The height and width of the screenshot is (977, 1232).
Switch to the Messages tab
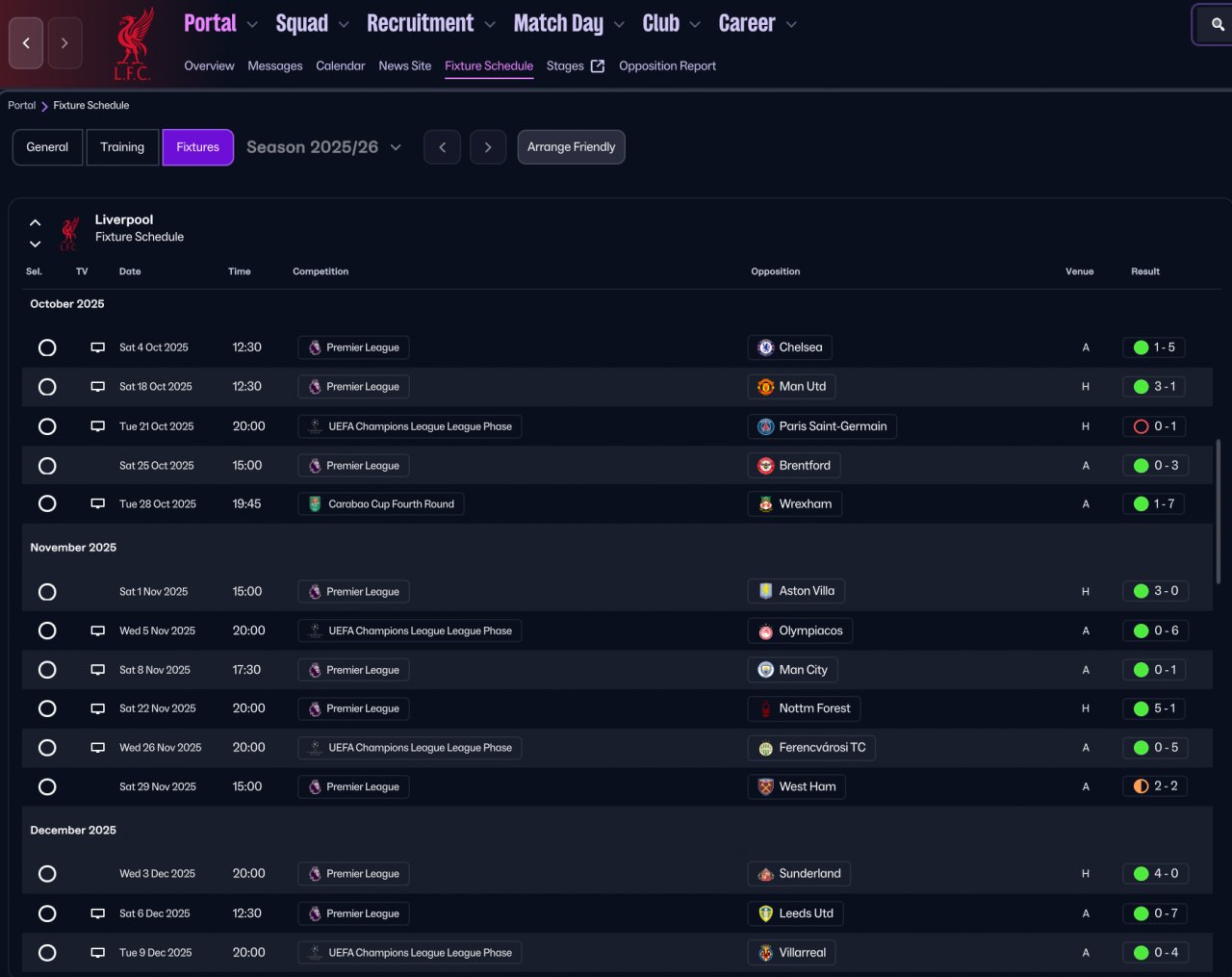tap(275, 66)
